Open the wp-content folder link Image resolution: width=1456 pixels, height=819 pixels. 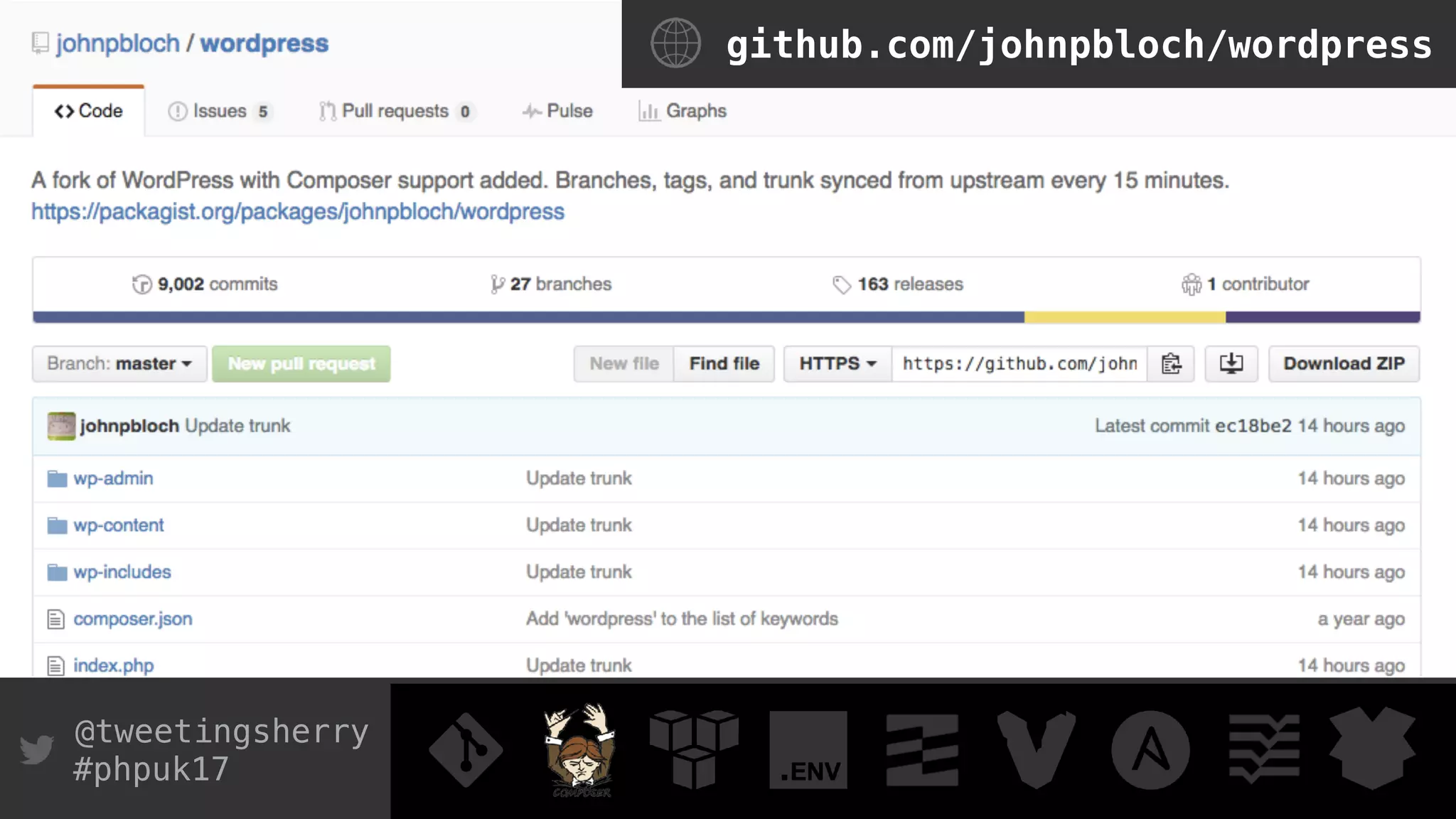119,525
